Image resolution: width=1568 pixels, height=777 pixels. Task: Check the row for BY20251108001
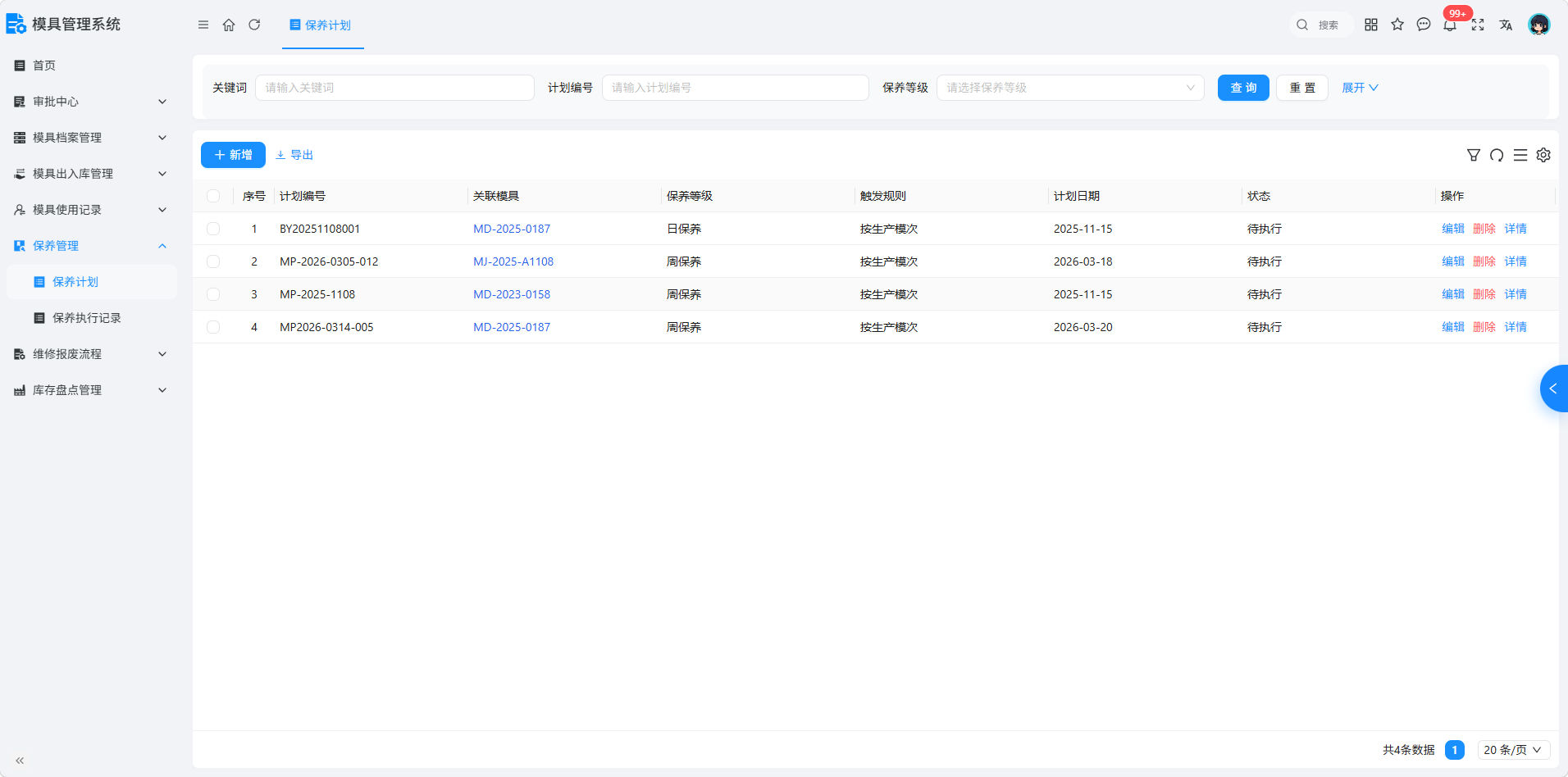click(213, 229)
